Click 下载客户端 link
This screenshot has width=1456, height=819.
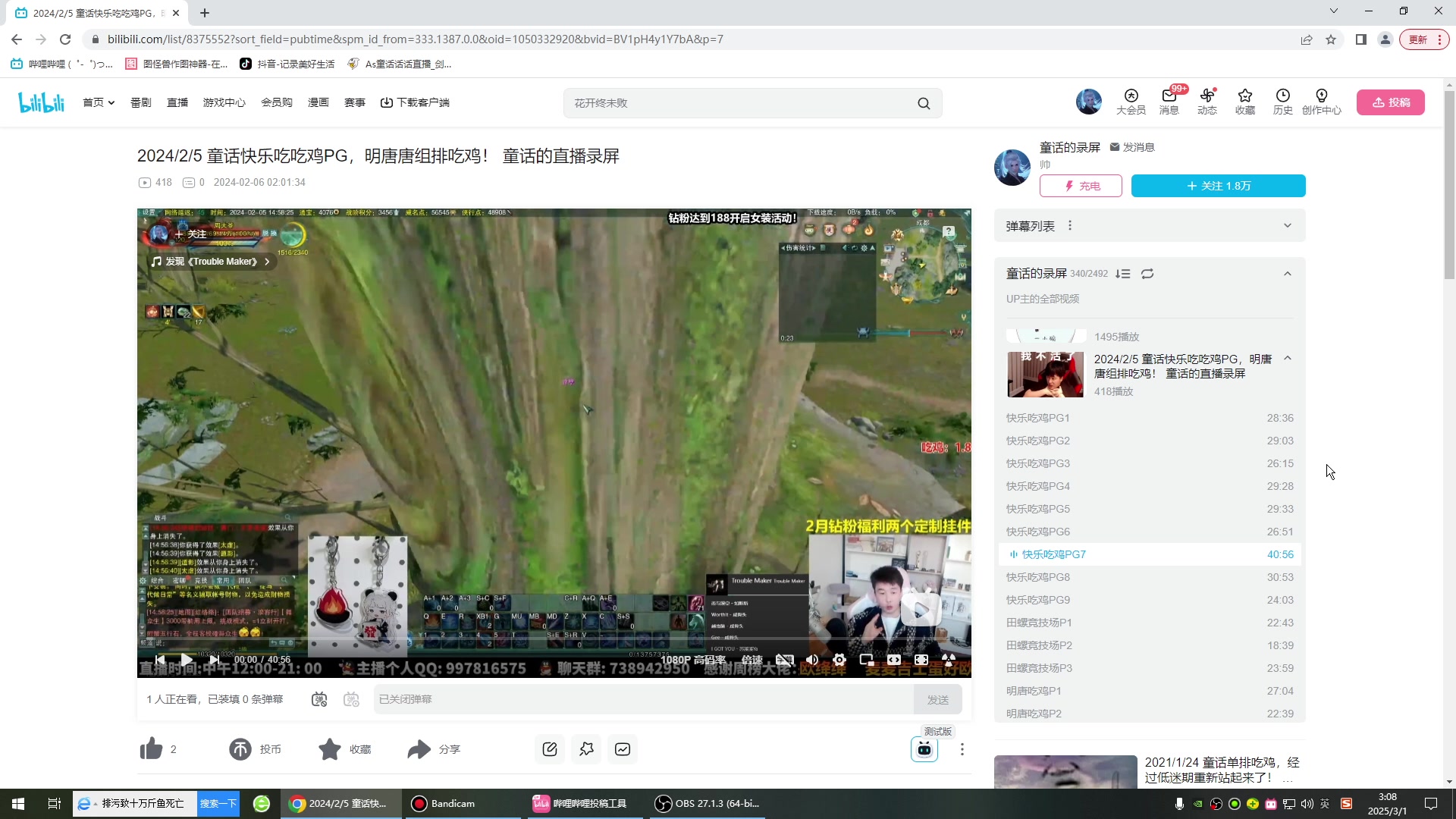coord(415,102)
